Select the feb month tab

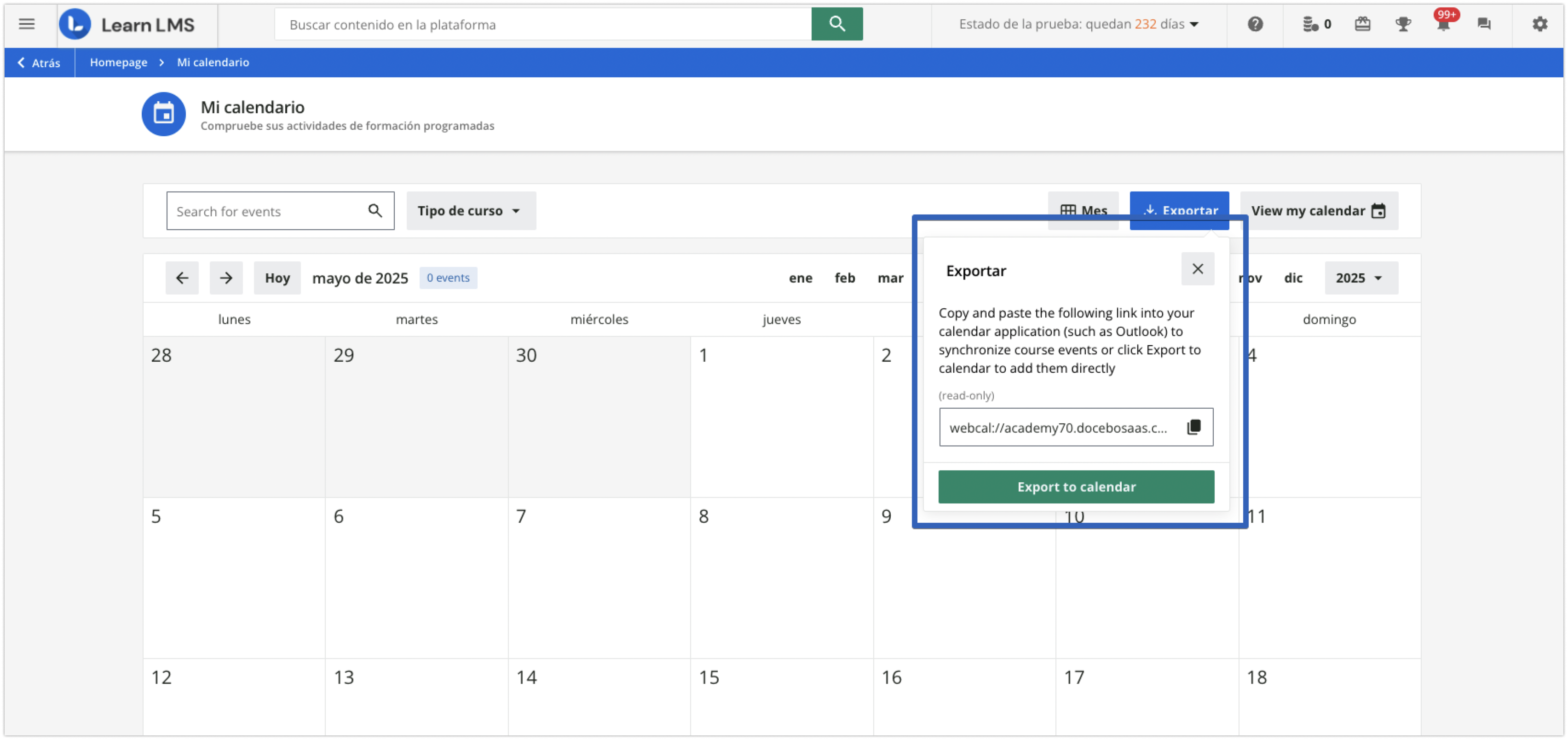tap(844, 277)
